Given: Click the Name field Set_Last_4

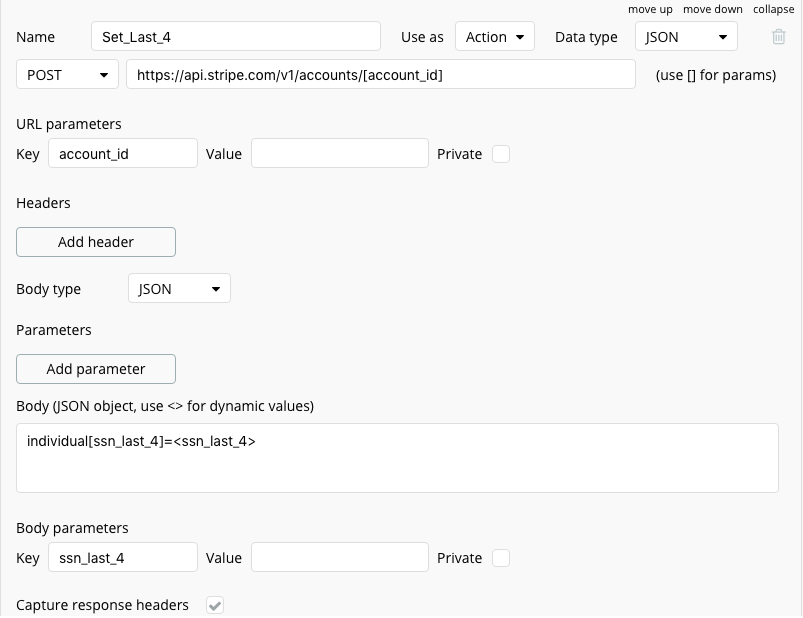Looking at the screenshot, I should click(235, 37).
